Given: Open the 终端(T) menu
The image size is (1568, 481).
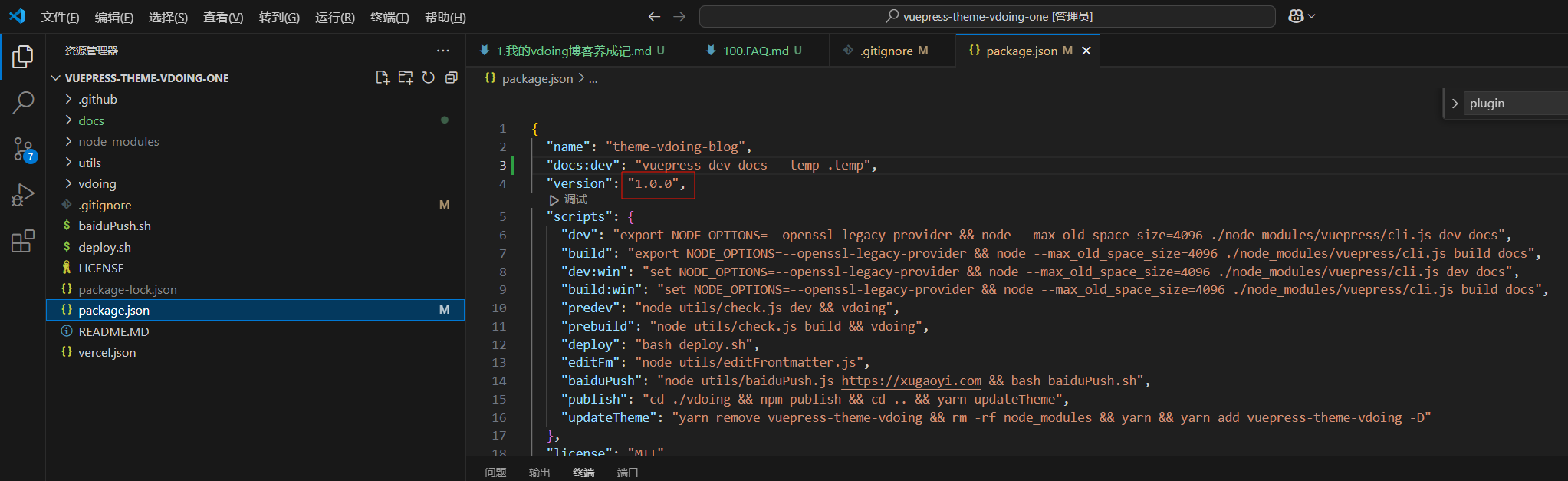Looking at the screenshot, I should pyautogui.click(x=390, y=17).
